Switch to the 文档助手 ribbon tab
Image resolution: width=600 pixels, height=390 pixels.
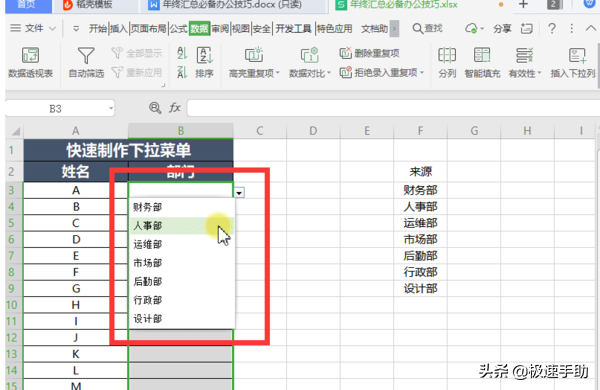click(x=375, y=28)
